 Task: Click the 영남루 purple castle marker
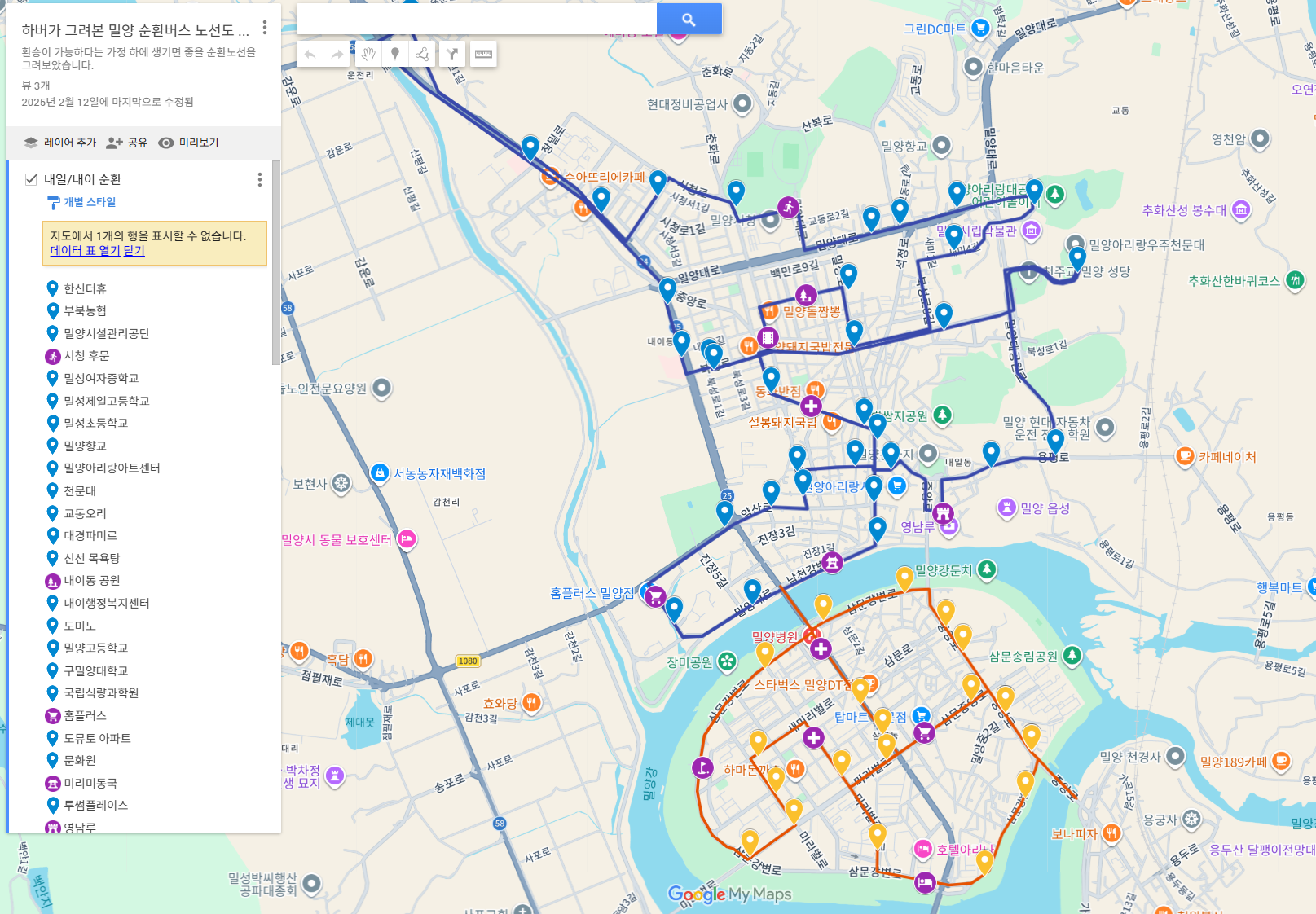(x=943, y=513)
